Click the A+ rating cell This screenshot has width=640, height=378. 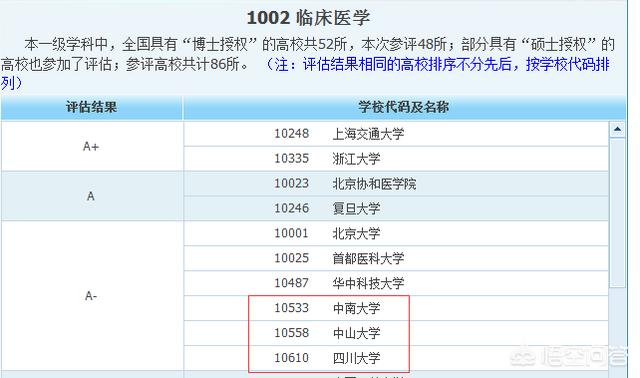tap(91, 147)
